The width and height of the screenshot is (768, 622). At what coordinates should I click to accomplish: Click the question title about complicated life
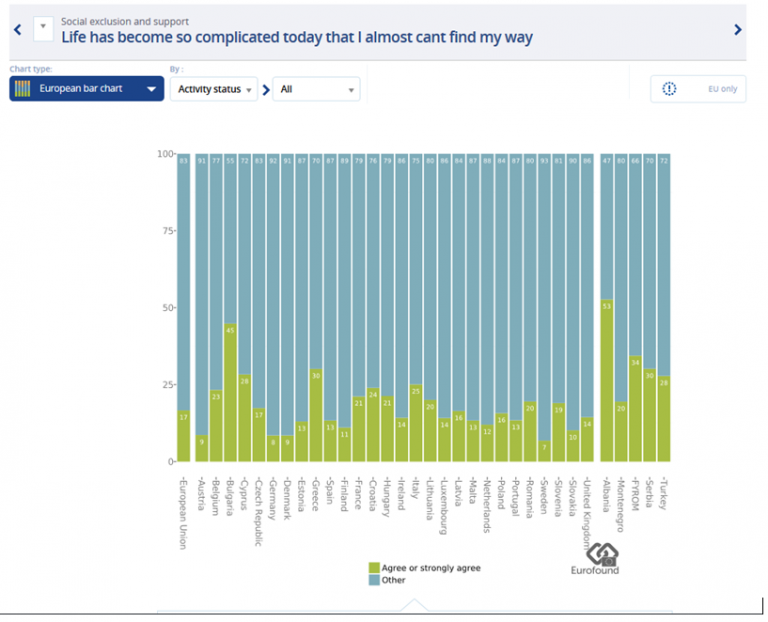[x=297, y=38]
